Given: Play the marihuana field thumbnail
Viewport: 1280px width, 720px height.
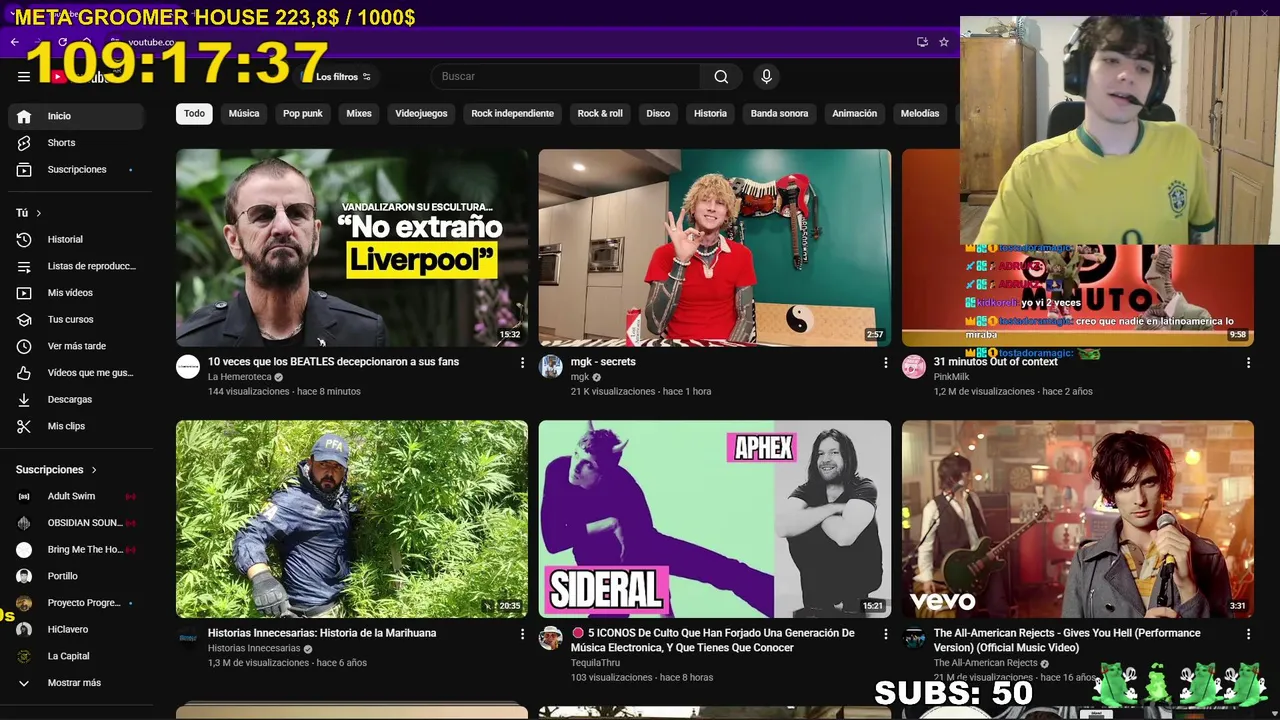Looking at the screenshot, I should pyautogui.click(x=352, y=519).
